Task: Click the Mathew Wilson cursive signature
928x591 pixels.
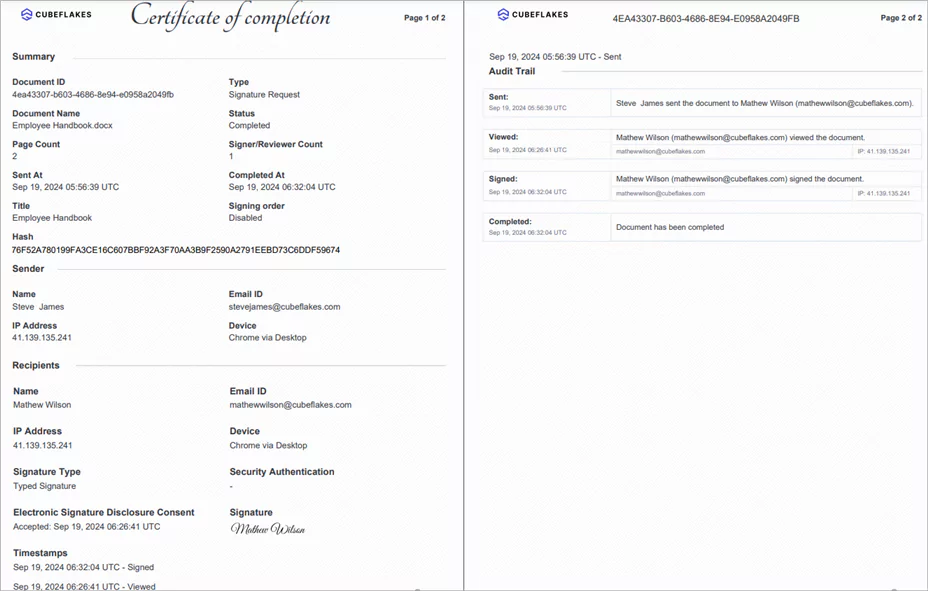Action: pyautogui.click(x=268, y=528)
